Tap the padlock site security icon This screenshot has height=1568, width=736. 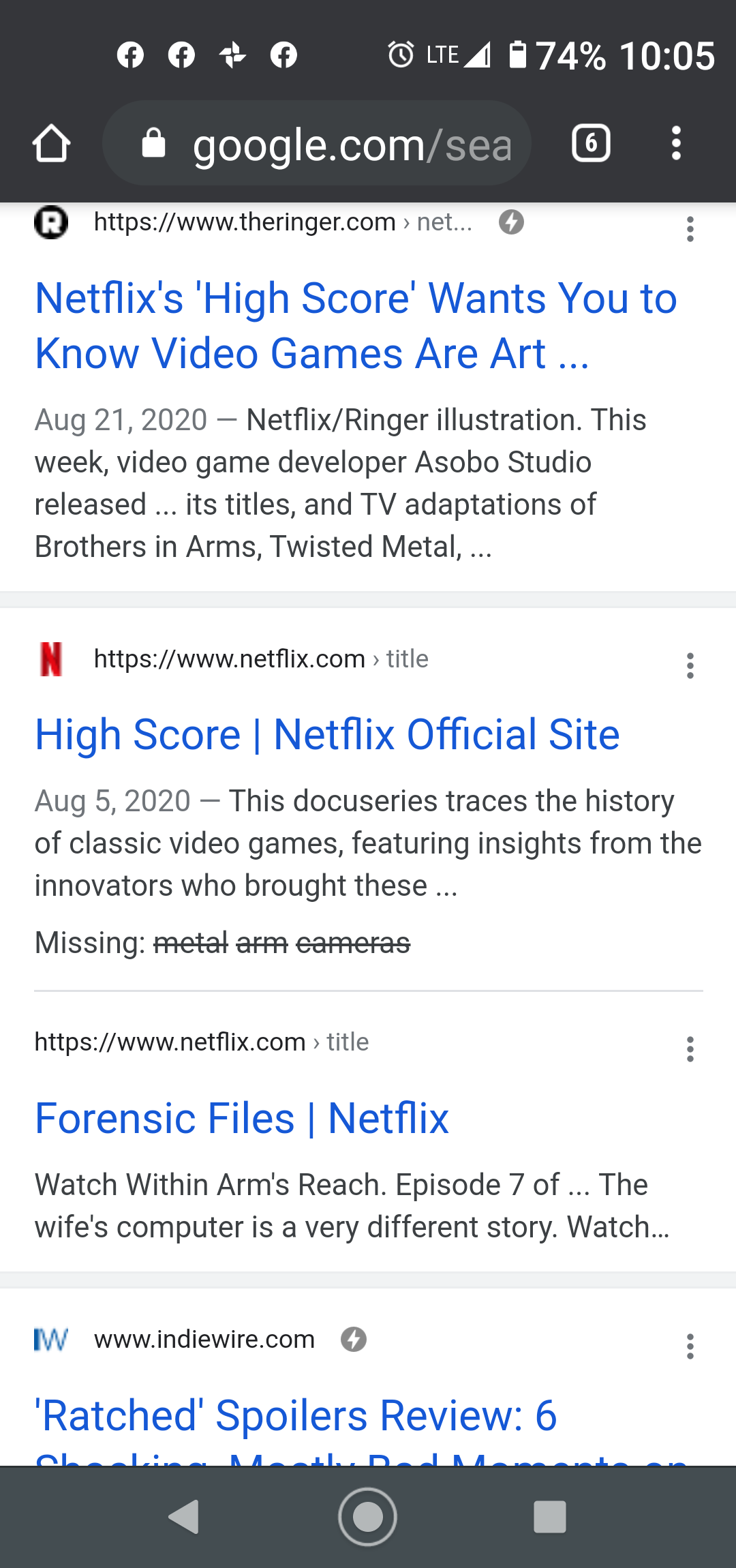pos(153,143)
